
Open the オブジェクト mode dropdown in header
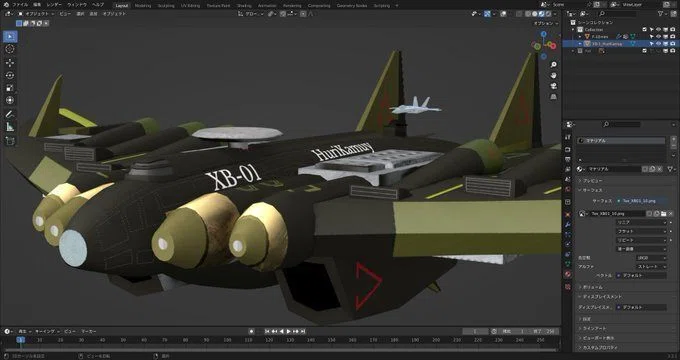(x=36, y=14)
